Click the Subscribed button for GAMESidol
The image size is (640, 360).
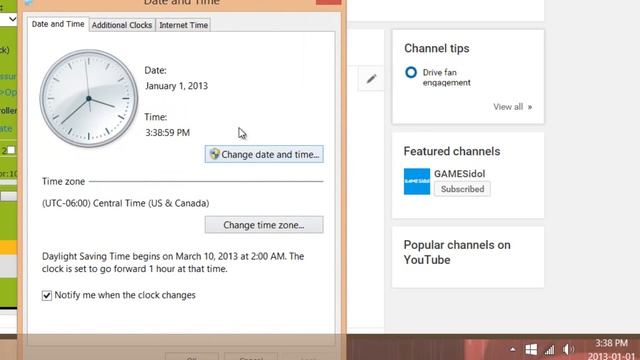pyautogui.click(x=462, y=189)
